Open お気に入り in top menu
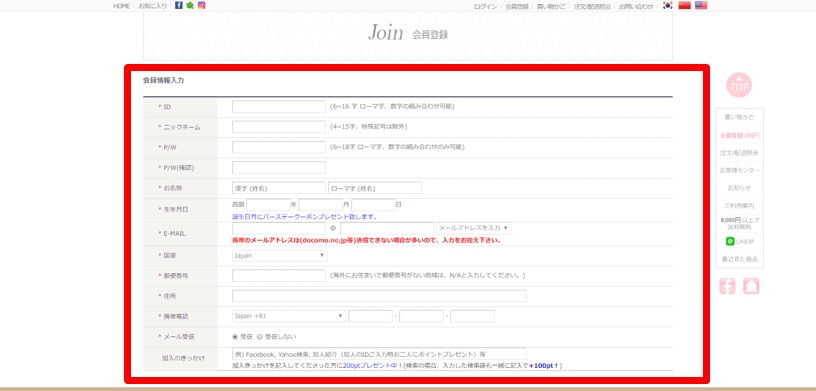This screenshot has height=391, width=816. [x=152, y=6]
